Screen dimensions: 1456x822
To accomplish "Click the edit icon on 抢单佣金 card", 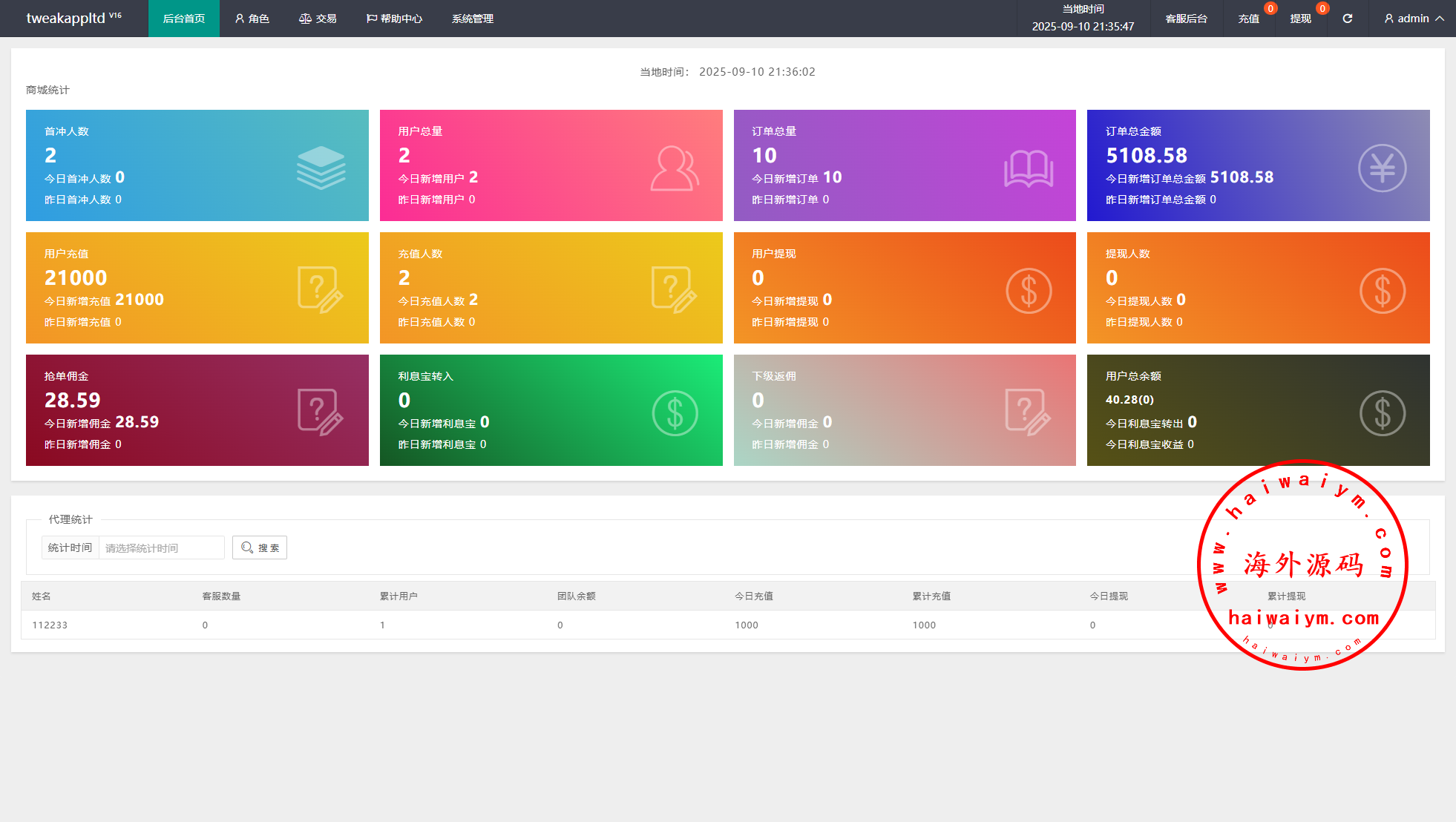I will [321, 412].
